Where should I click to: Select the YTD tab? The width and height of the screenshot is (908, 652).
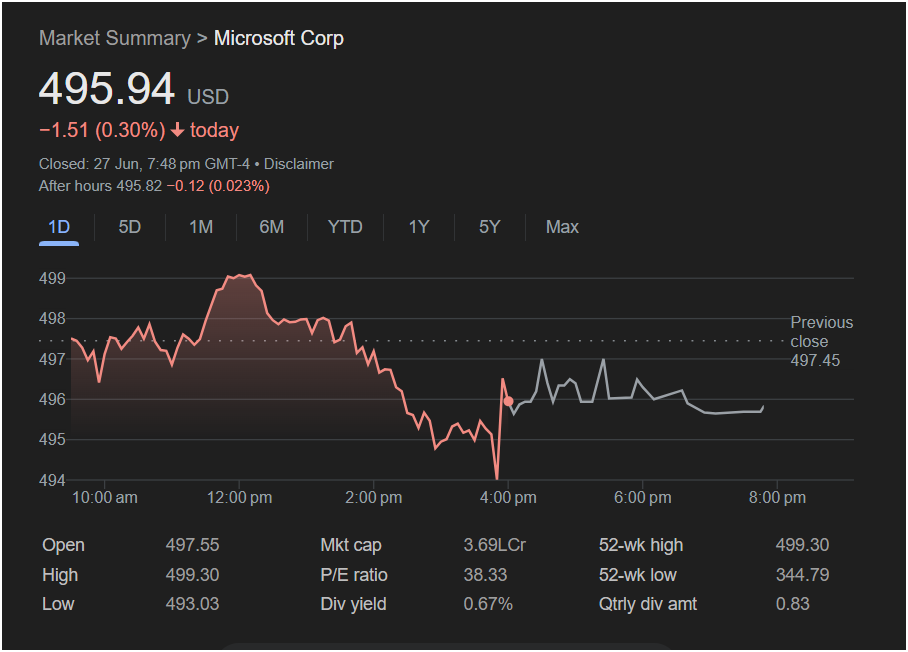pyautogui.click(x=345, y=227)
